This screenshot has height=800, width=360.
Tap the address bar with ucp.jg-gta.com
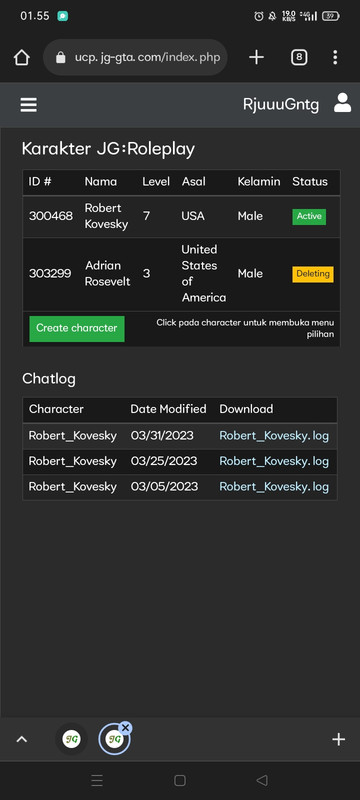(135, 58)
